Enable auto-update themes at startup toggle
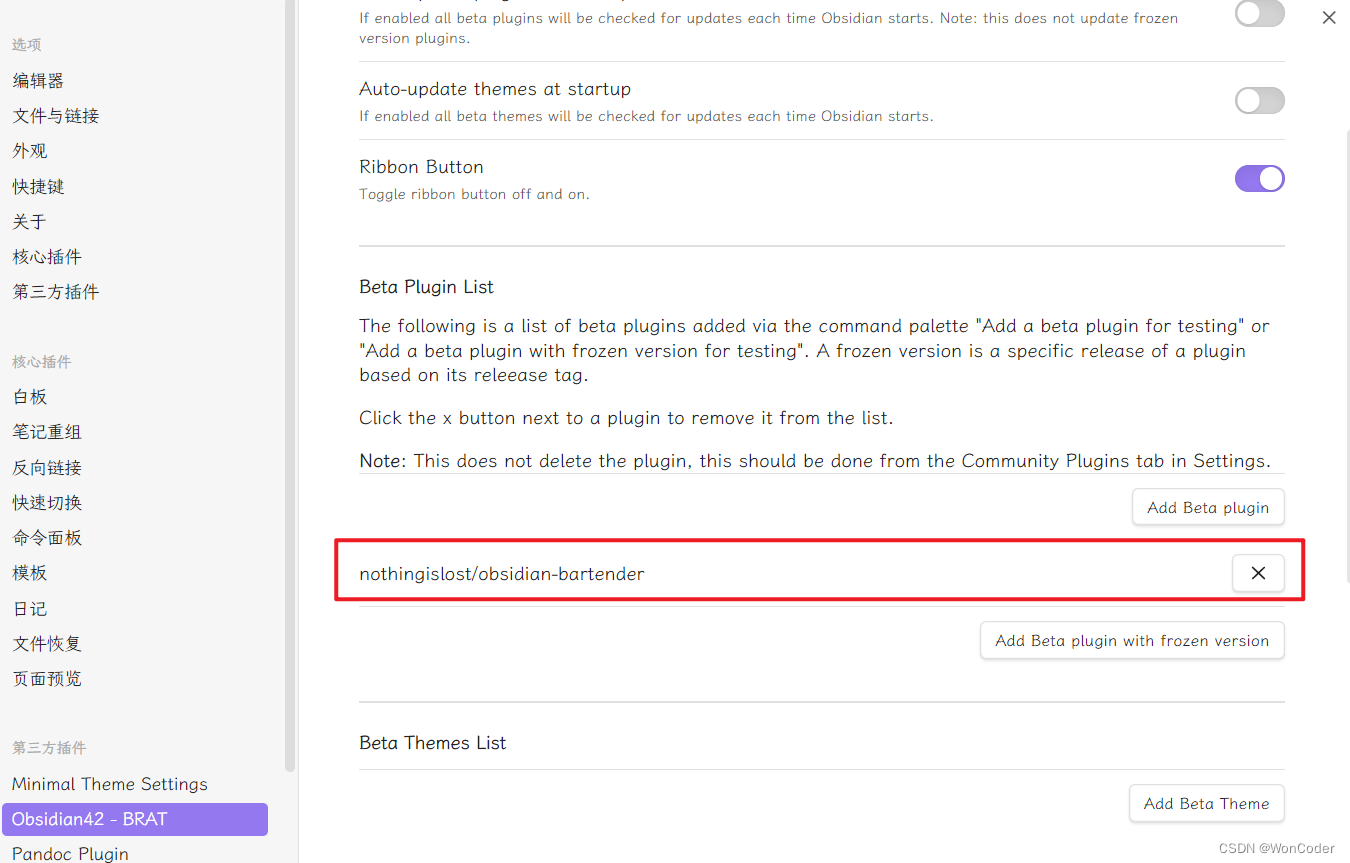This screenshot has width=1350, height=863. tap(1260, 100)
